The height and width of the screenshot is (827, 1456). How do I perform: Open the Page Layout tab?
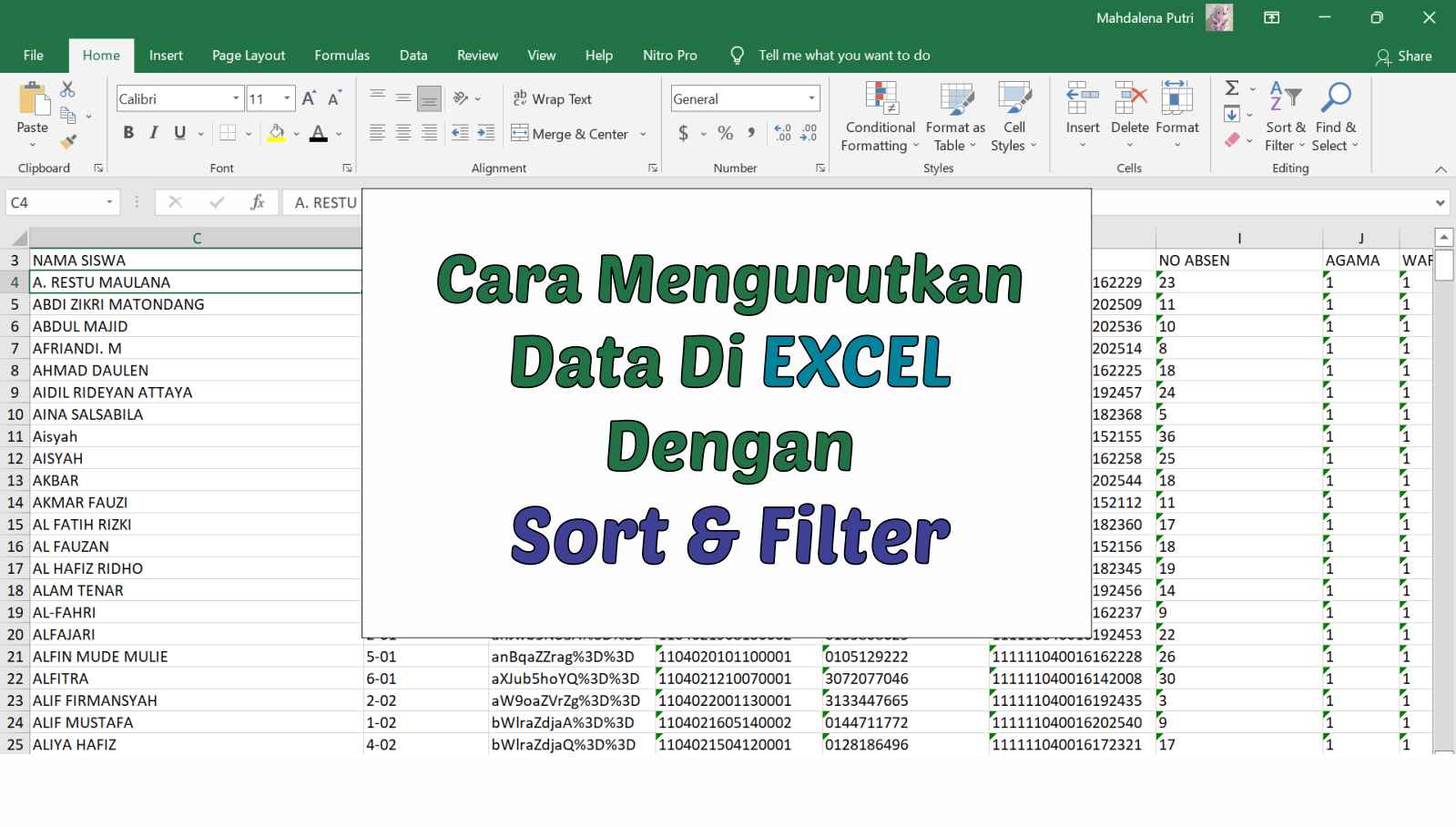pyautogui.click(x=249, y=56)
